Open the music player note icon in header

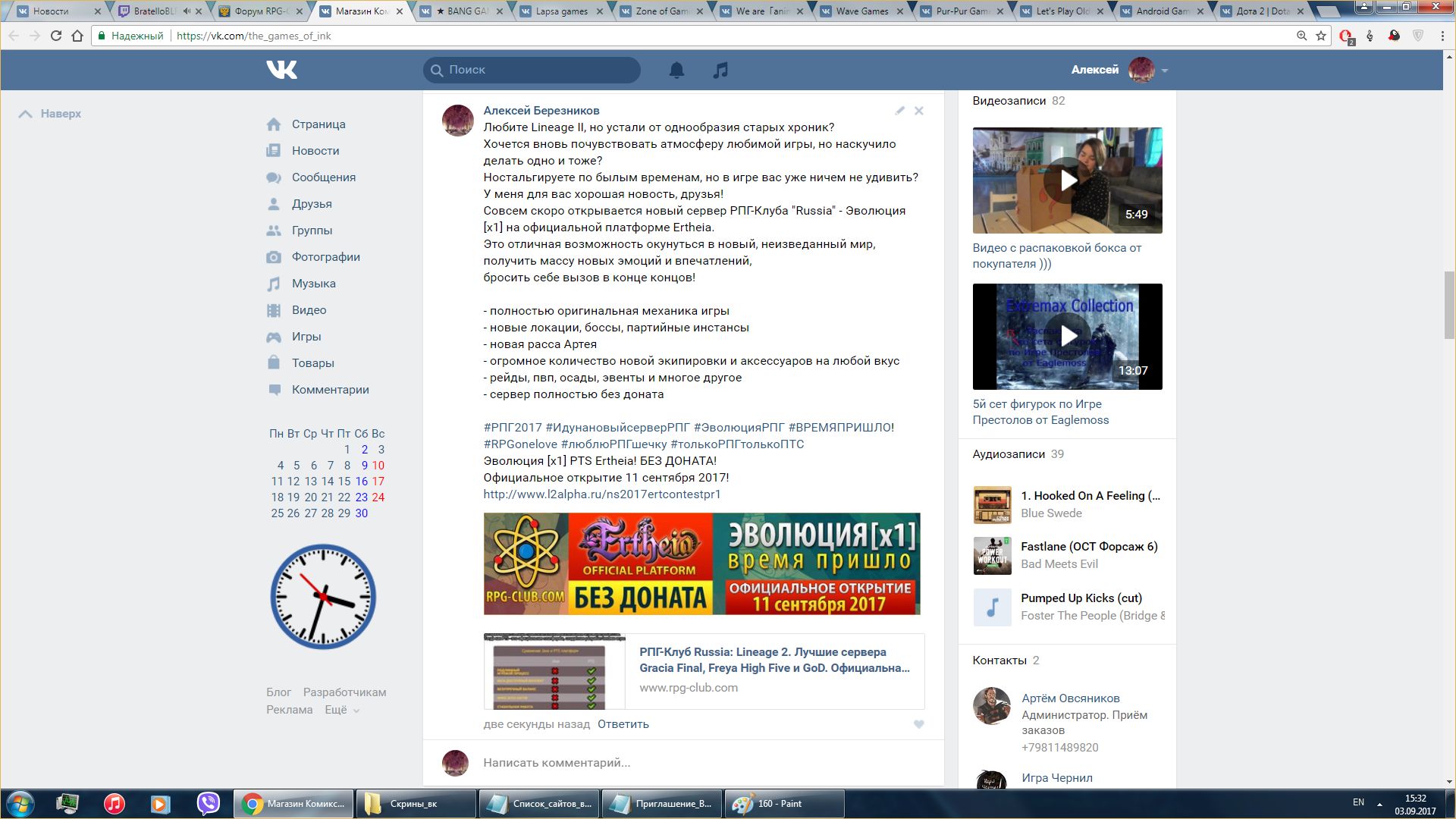(x=720, y=70)
